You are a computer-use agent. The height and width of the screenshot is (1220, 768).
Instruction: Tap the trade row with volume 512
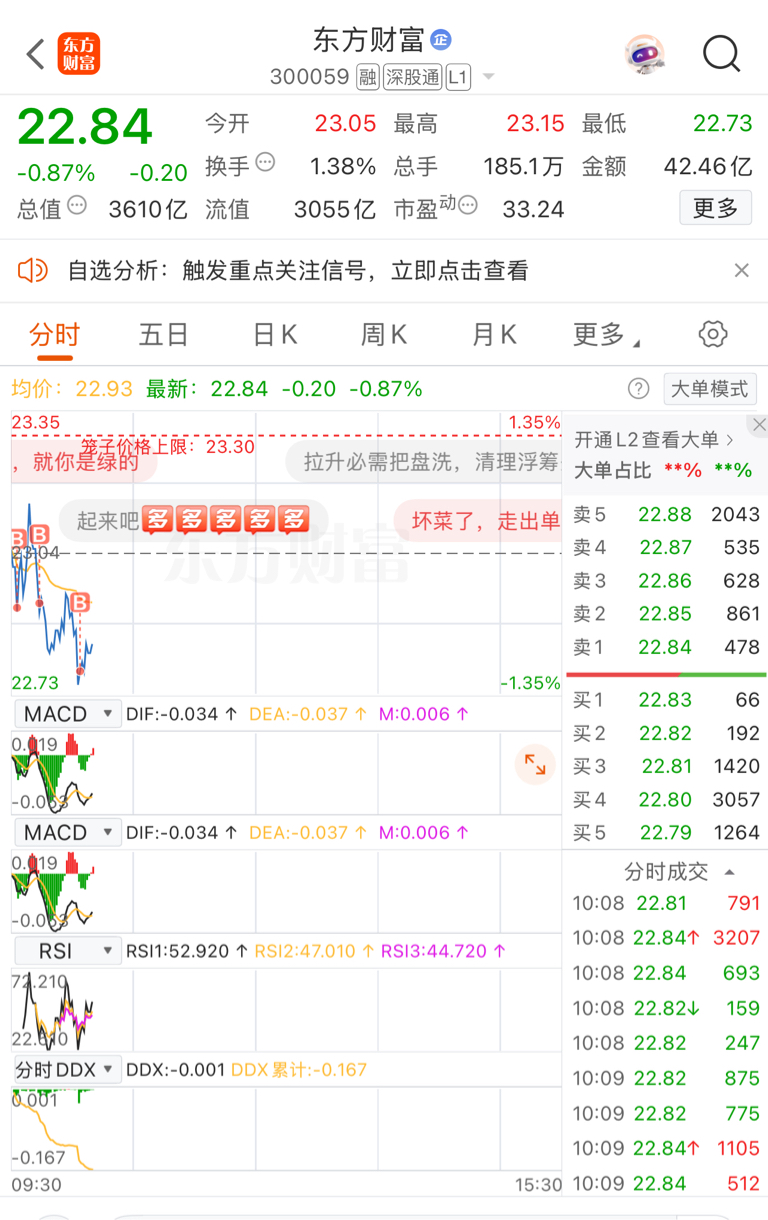666,1183
